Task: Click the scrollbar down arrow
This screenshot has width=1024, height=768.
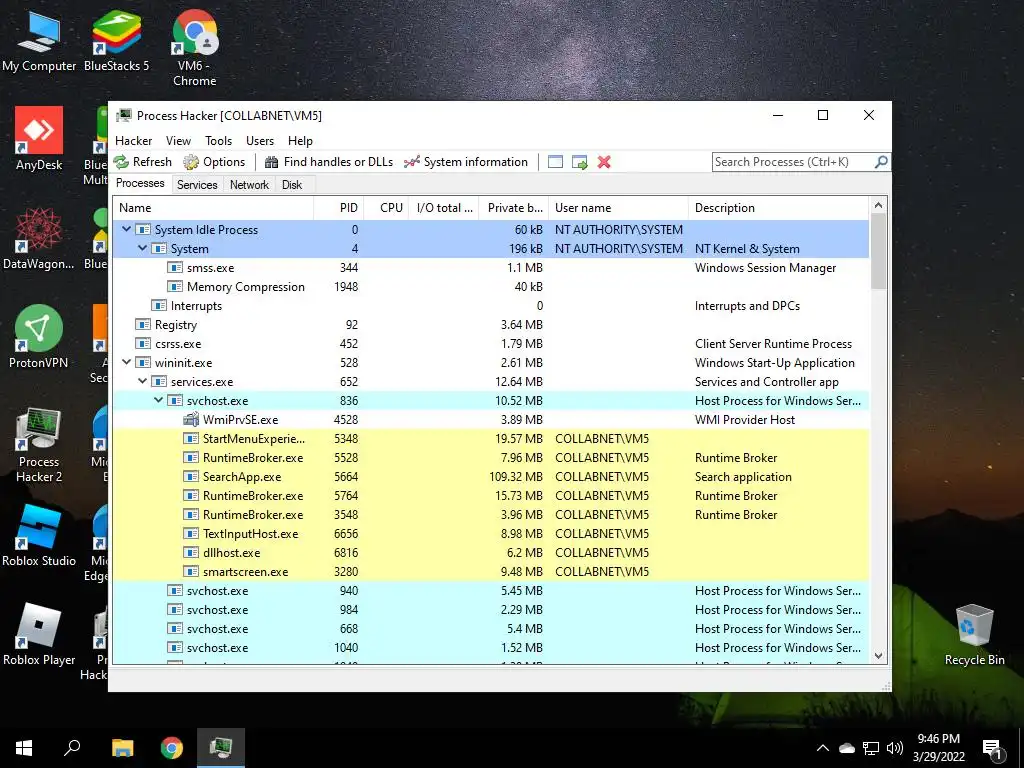Action: pyautogui.click(x=878, y=656)
